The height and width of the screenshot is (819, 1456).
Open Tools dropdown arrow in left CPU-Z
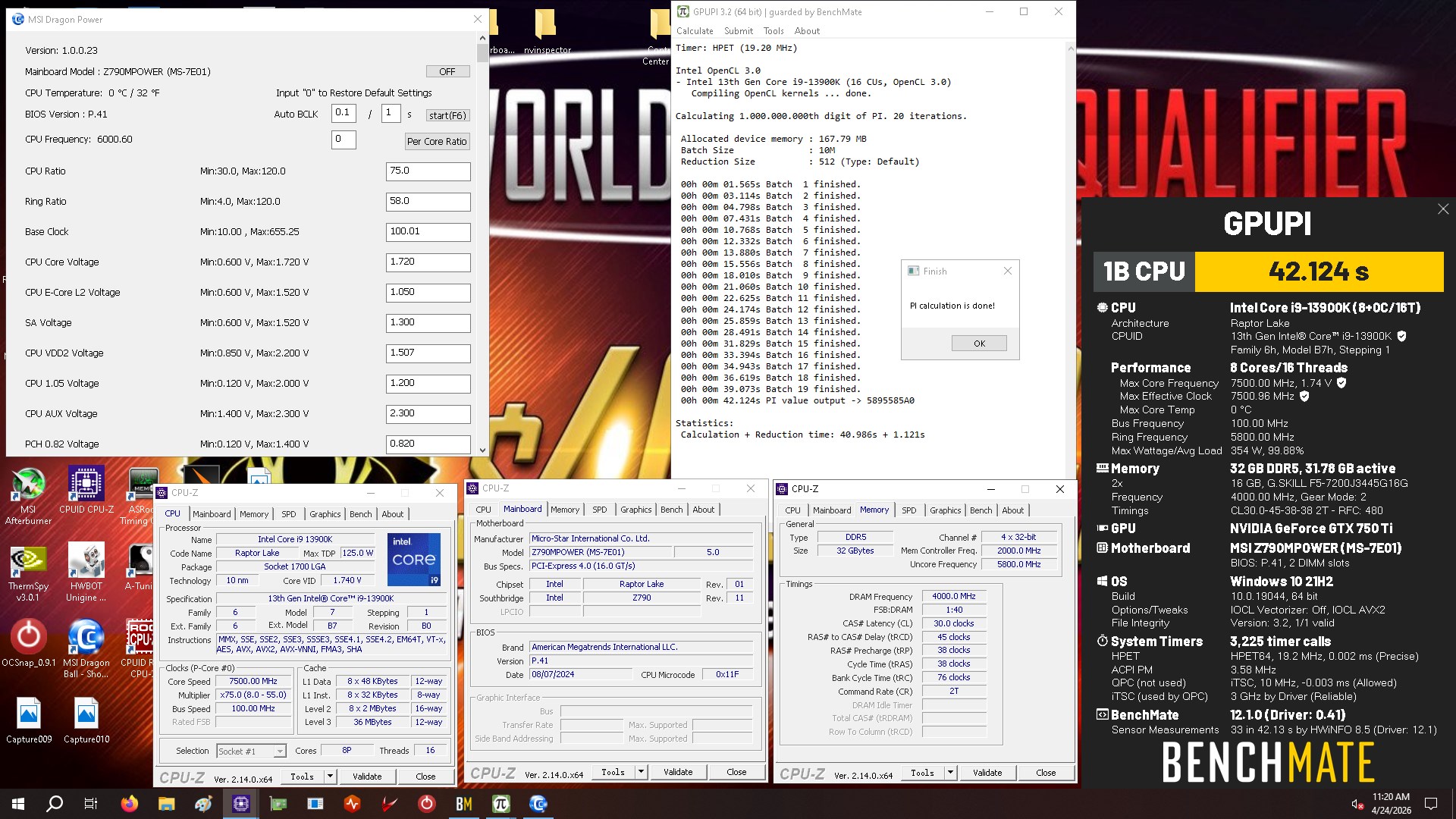[330, 777]
